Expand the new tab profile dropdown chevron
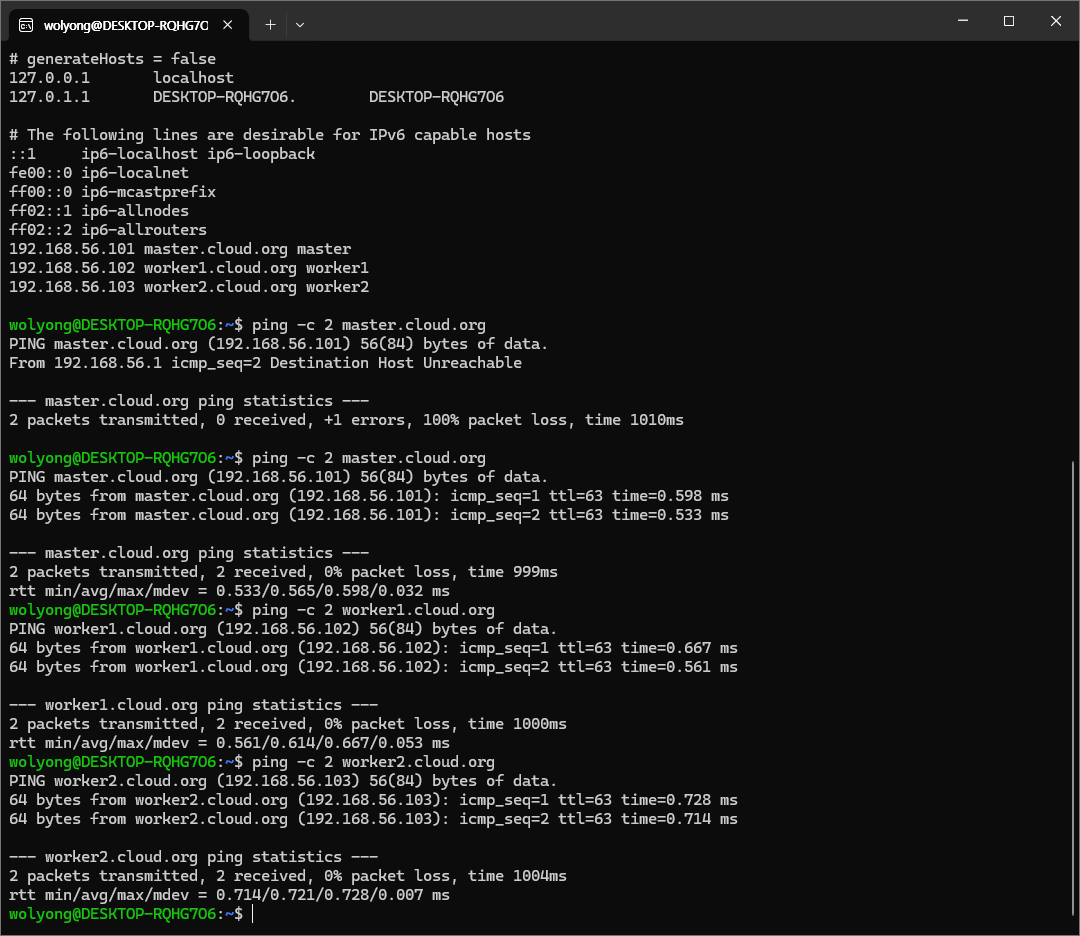 [x=300, y=25]
